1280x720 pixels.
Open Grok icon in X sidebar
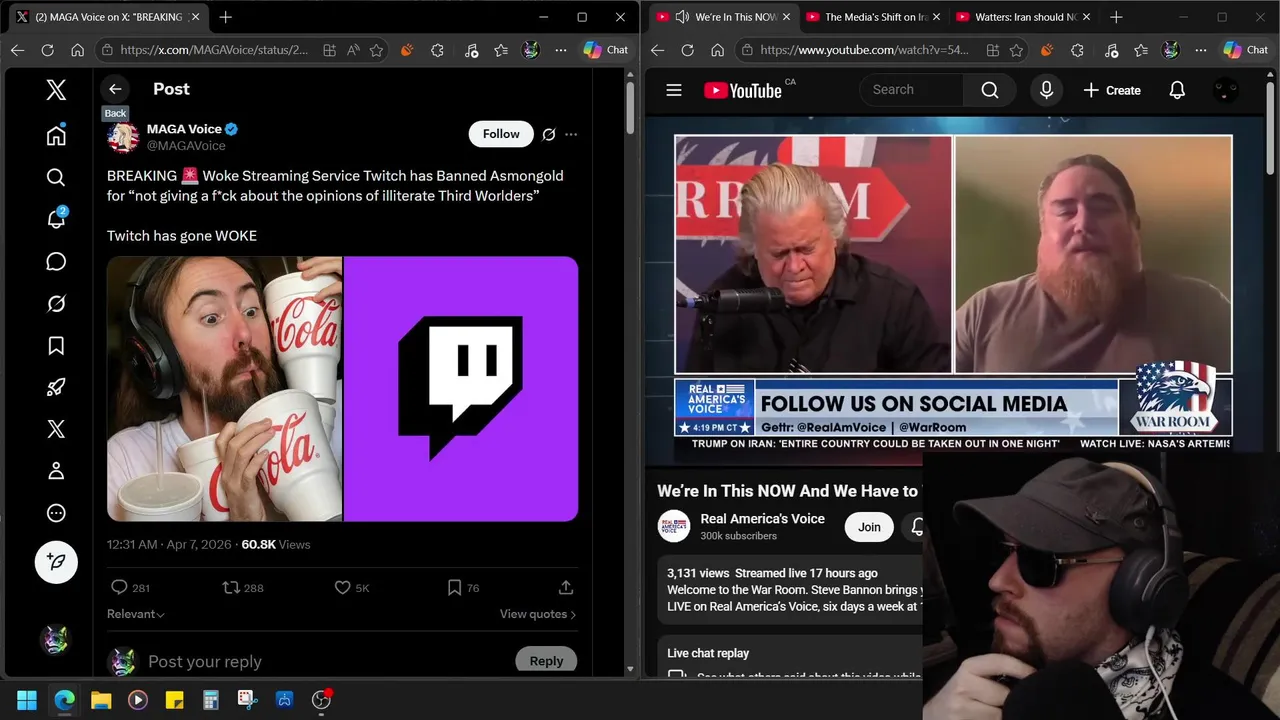(x=56, y=303)
